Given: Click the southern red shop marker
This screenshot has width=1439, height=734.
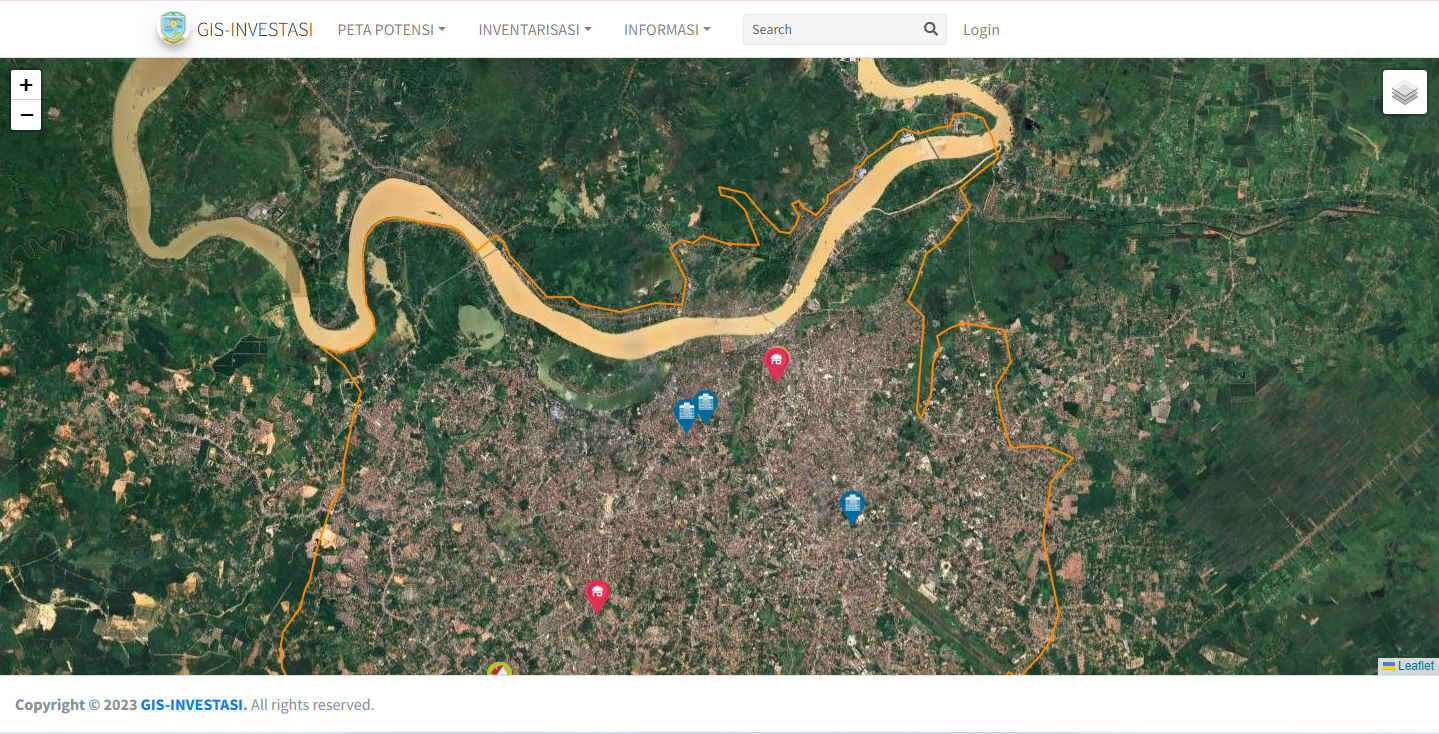Looking at the screenshot, I should tap(597, 594).
